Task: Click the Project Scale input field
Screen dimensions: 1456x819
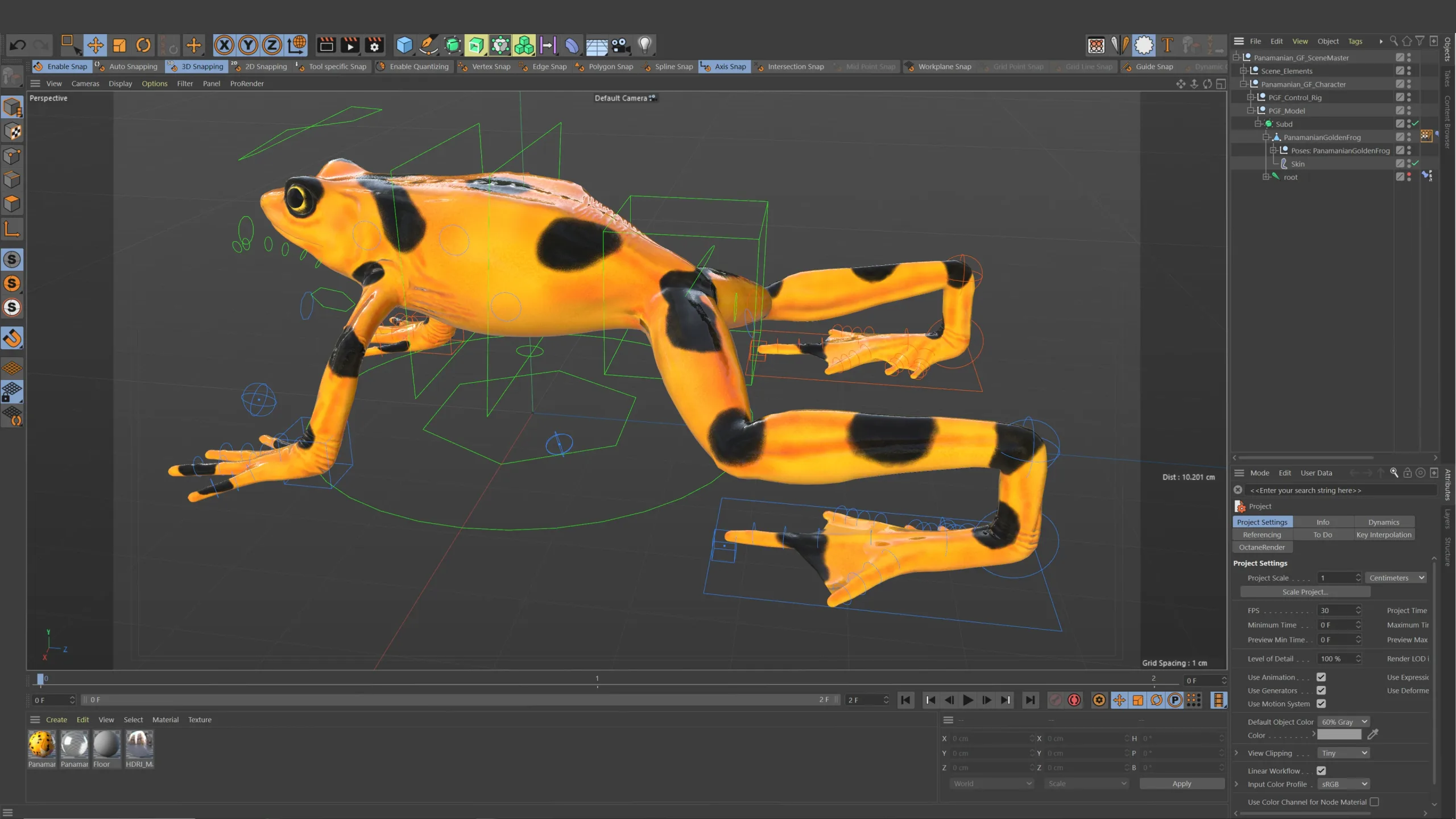Action: pyautogui.click(x=1339, y=578)
